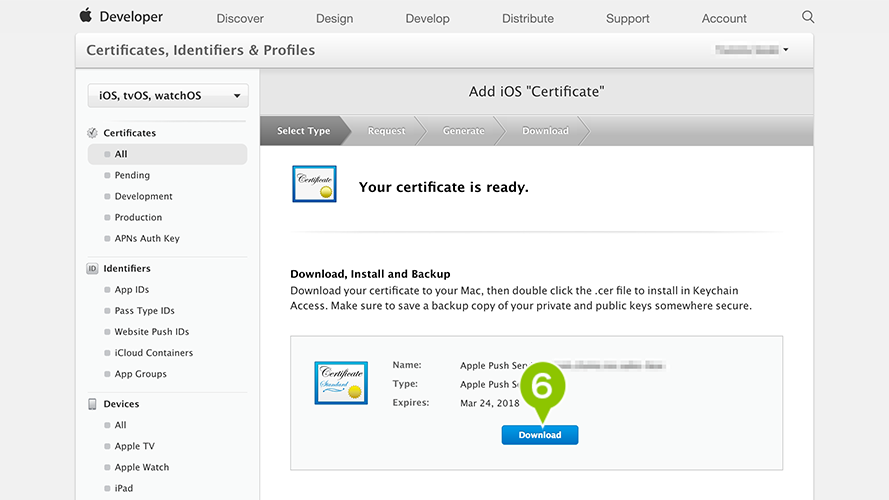Select the Select Type step

[303, 130]
